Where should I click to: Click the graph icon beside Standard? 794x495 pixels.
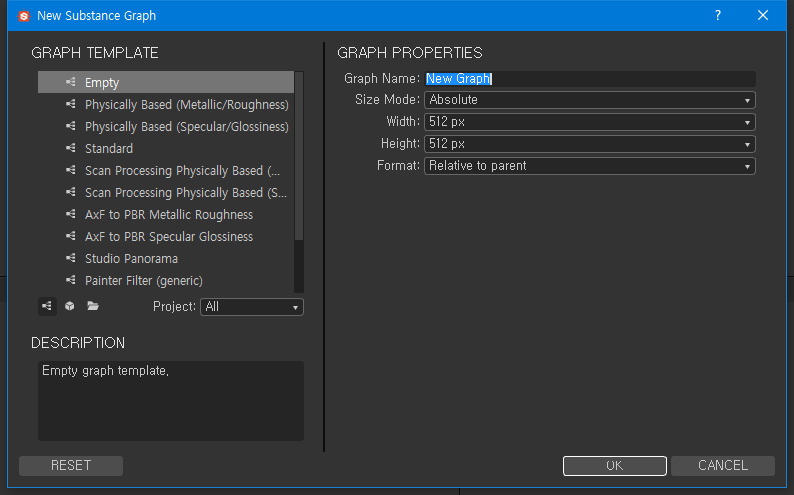point(71,148)
